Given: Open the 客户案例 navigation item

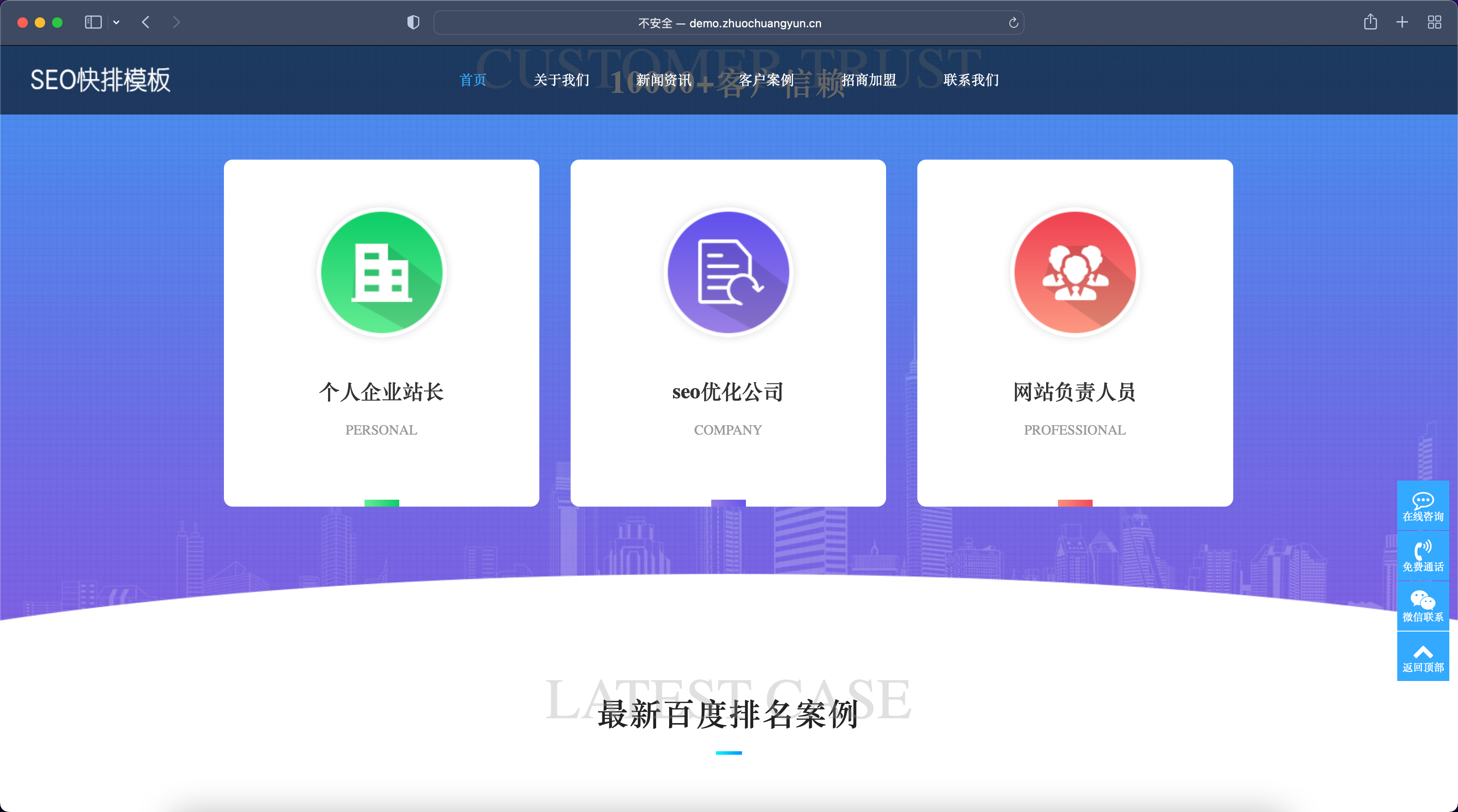Looking at the screenshot, I should coord(766,80).
